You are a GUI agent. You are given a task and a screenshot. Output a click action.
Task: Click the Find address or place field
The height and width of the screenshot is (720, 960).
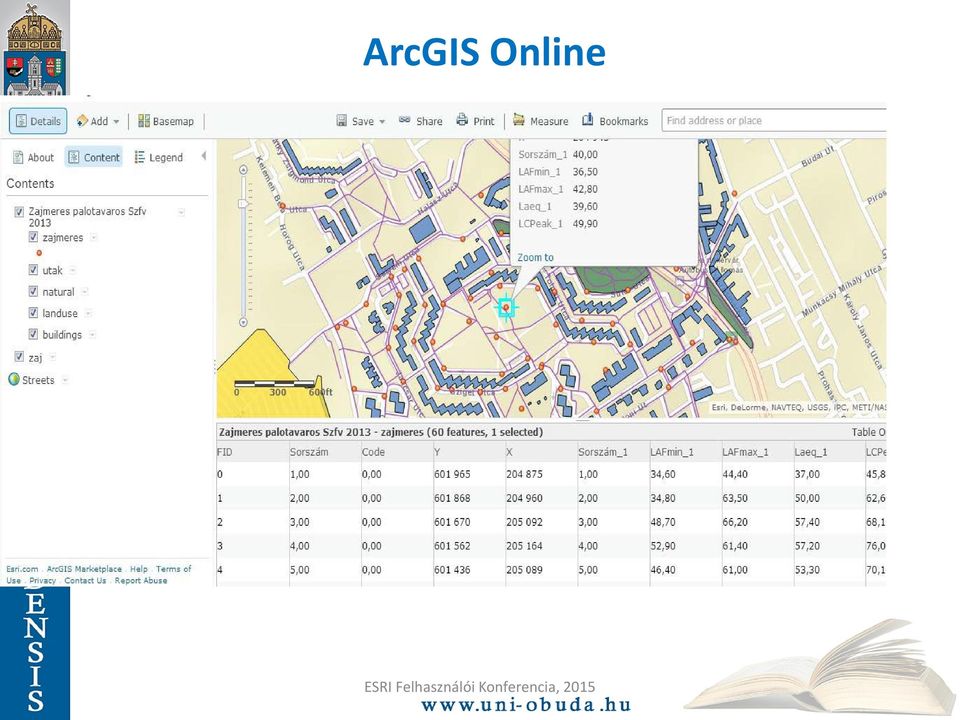click(x=773, y=121)
